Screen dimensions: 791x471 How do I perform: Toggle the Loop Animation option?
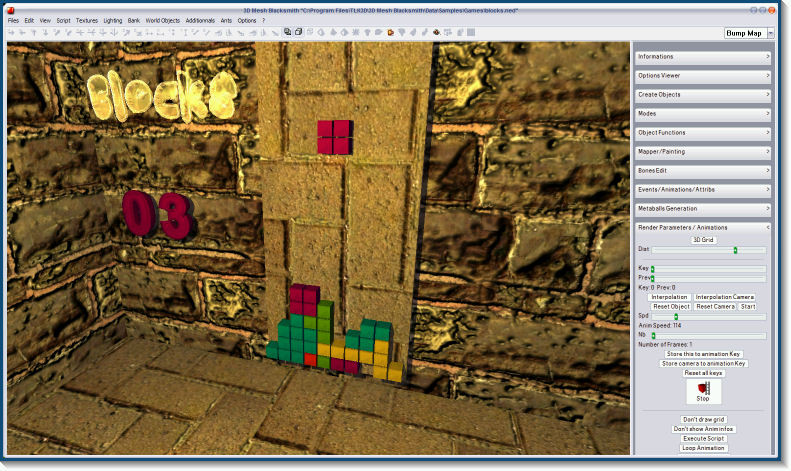[x=703, y=449]
